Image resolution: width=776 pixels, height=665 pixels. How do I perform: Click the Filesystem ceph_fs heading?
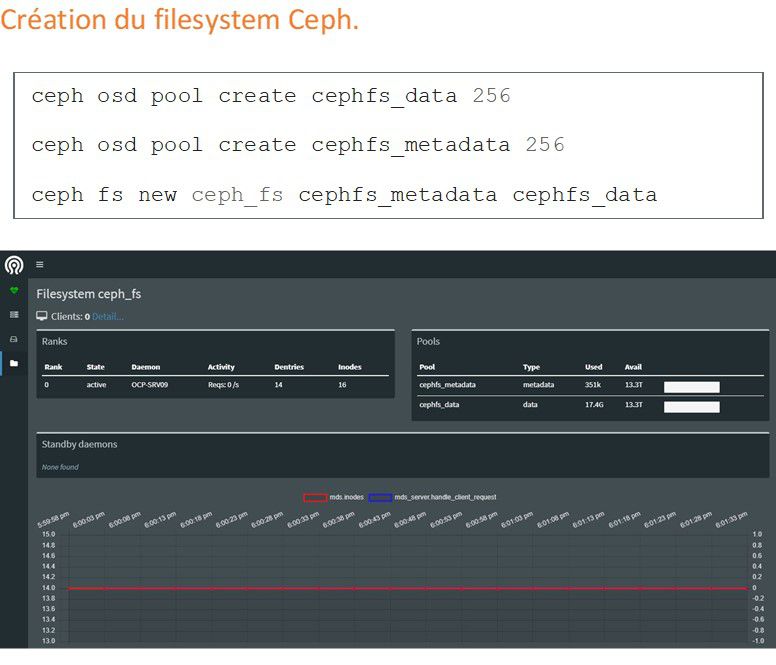pos(89,294)
